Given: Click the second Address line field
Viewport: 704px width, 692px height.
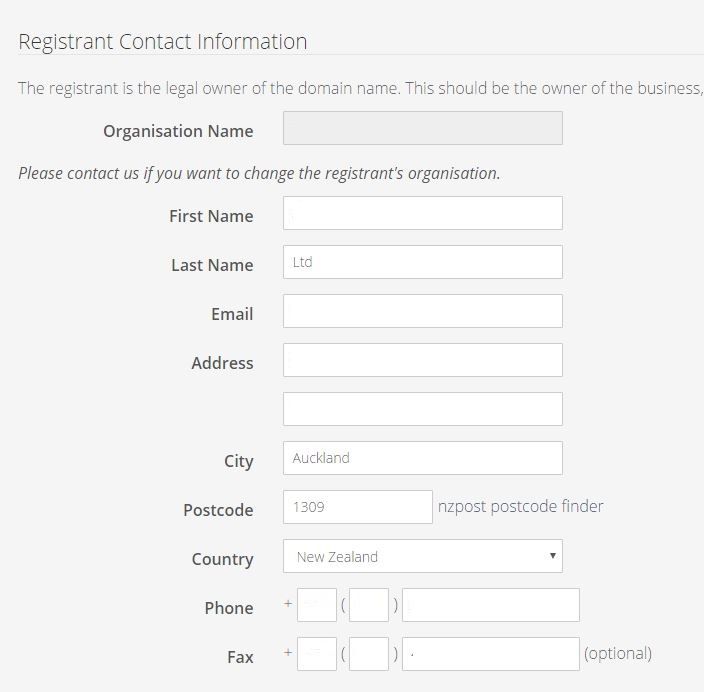Looking at the screenshot, I should coord(422,409).
